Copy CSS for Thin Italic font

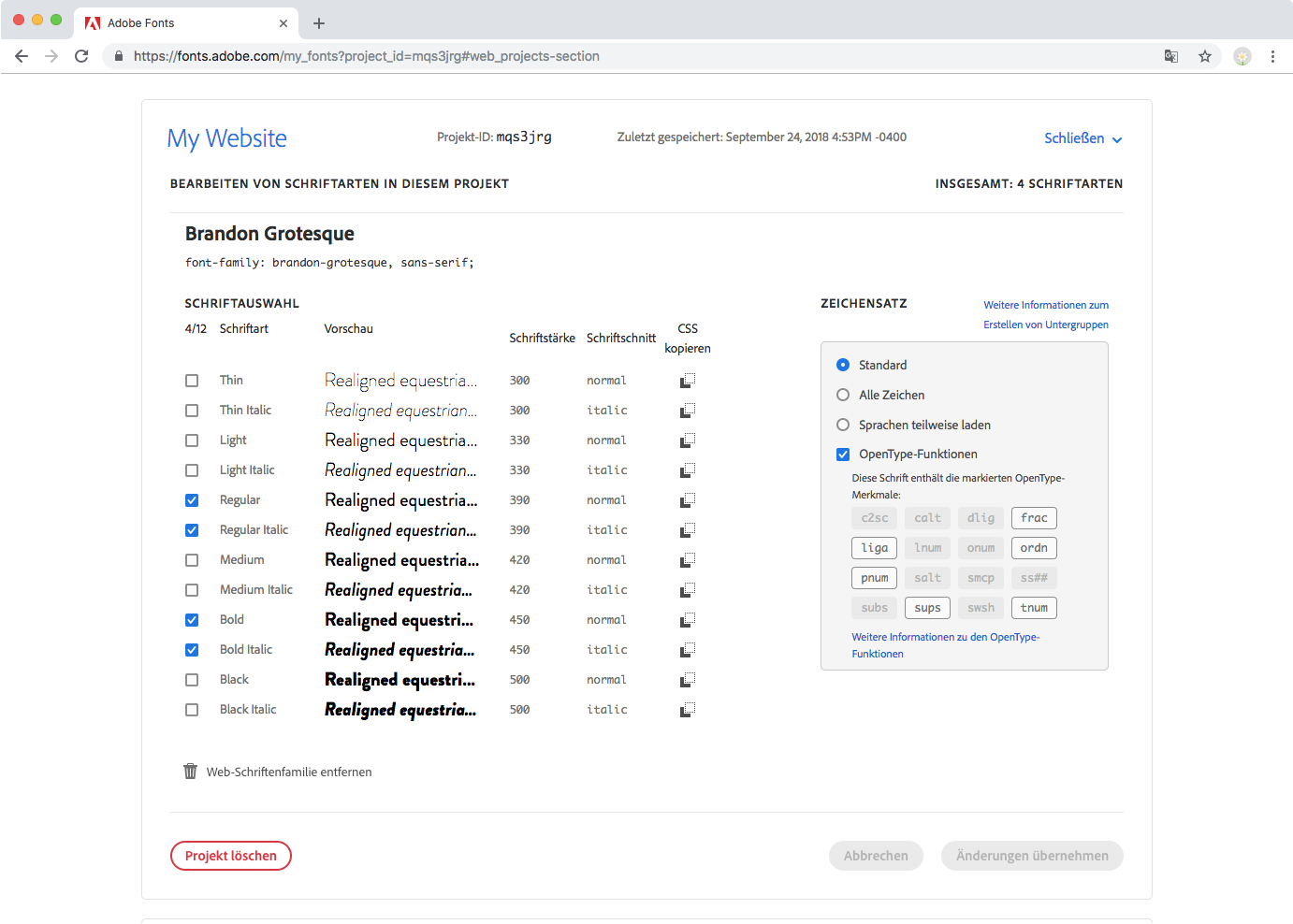(688, 411)
